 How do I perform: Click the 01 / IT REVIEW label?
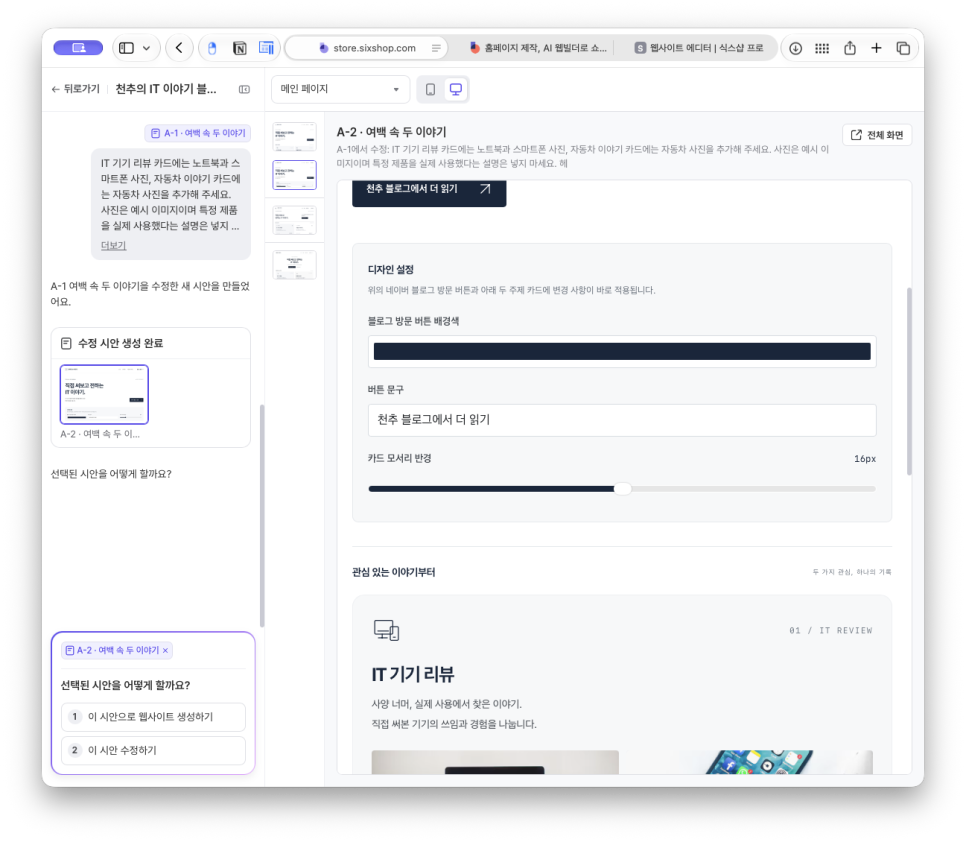point(830,631)
